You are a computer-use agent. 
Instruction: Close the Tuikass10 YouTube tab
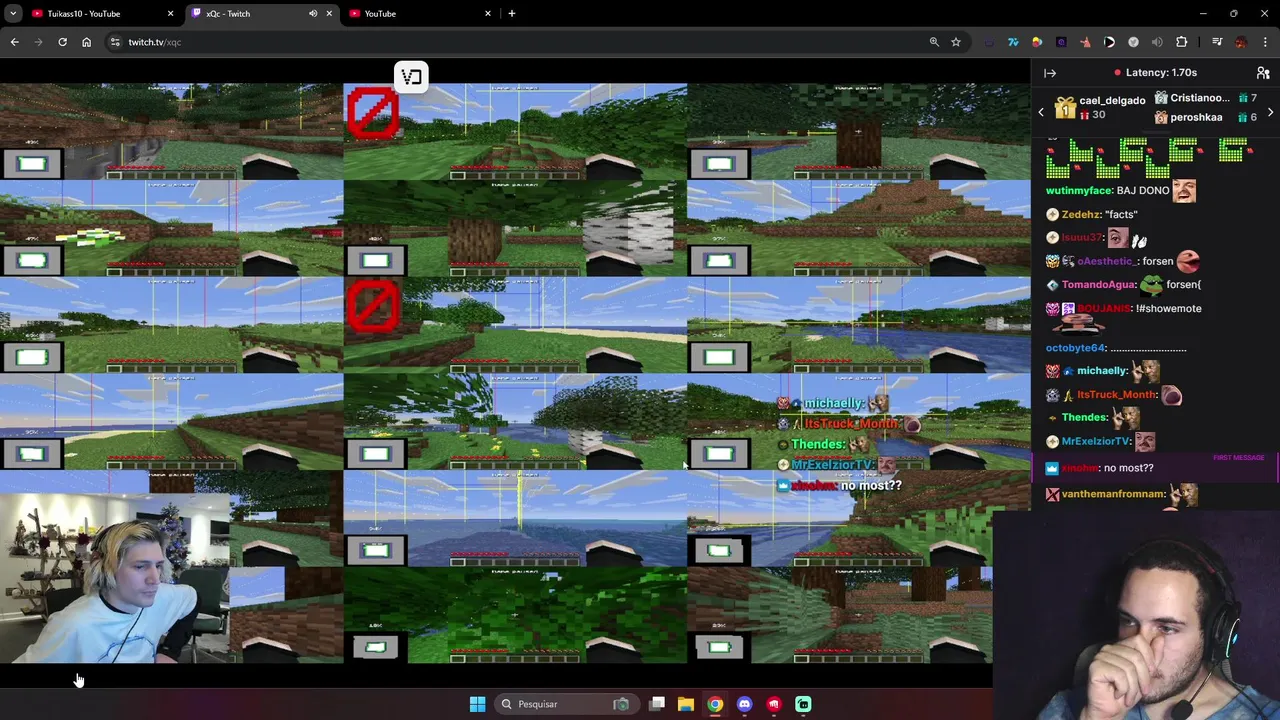(170, 14)
